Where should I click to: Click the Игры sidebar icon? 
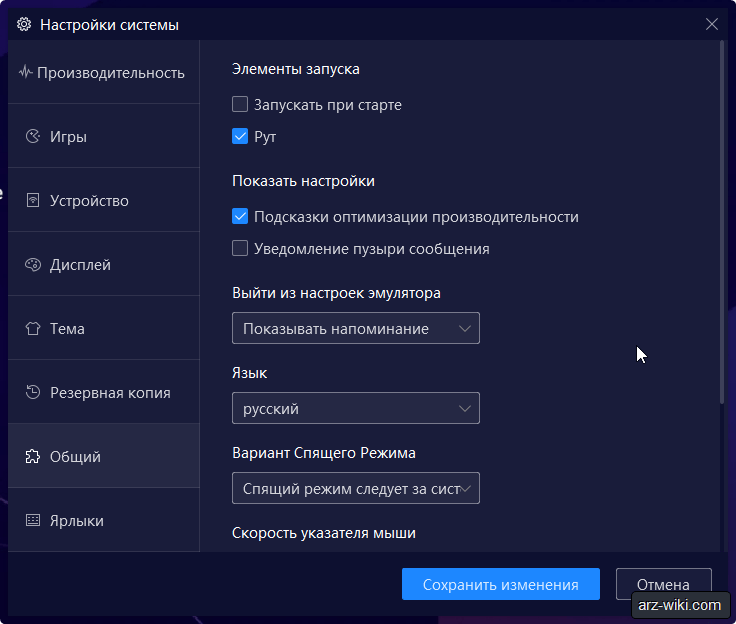pos(33,136)
